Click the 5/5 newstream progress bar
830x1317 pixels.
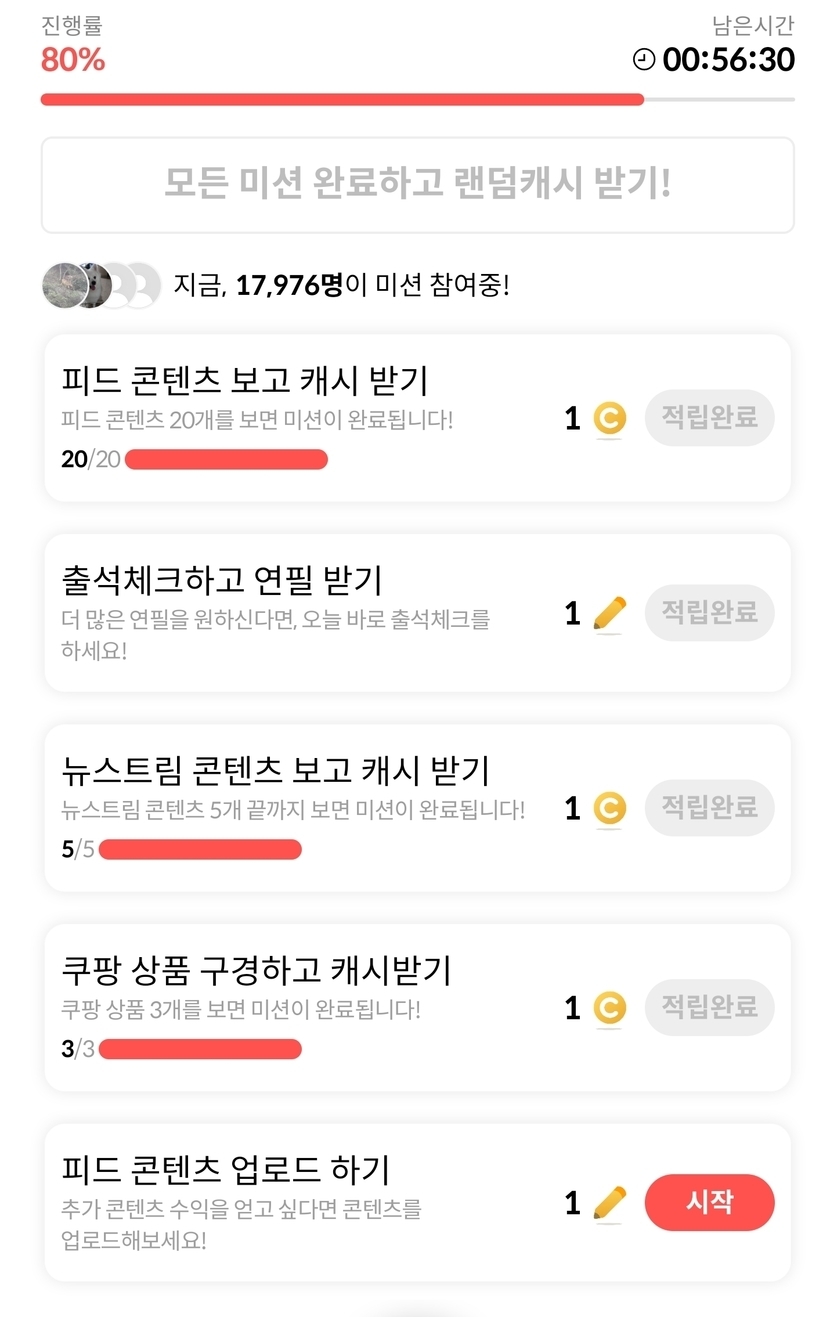(x=200, y=850)
